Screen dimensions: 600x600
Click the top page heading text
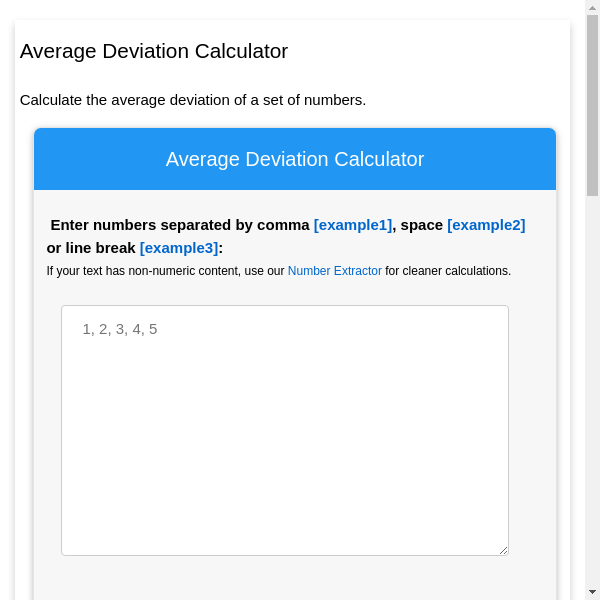click(154, 51)
